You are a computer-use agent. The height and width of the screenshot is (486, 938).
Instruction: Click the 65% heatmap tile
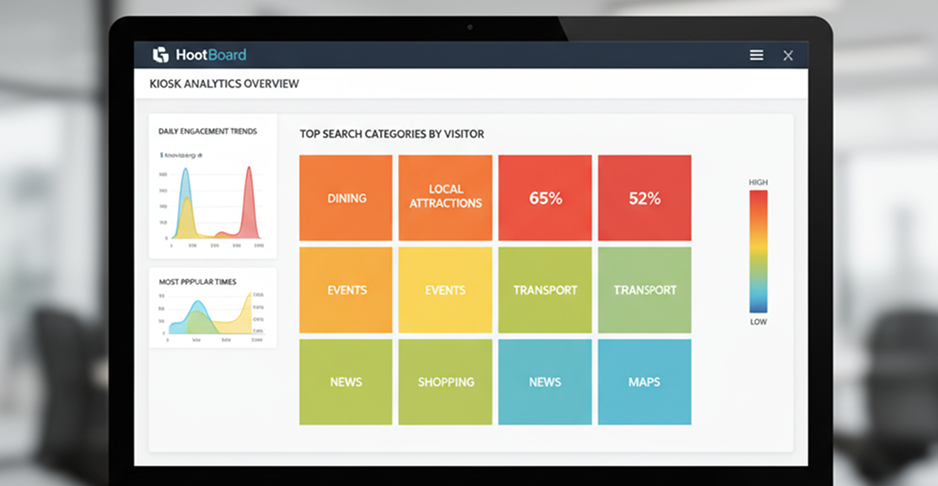pos(545,198)
